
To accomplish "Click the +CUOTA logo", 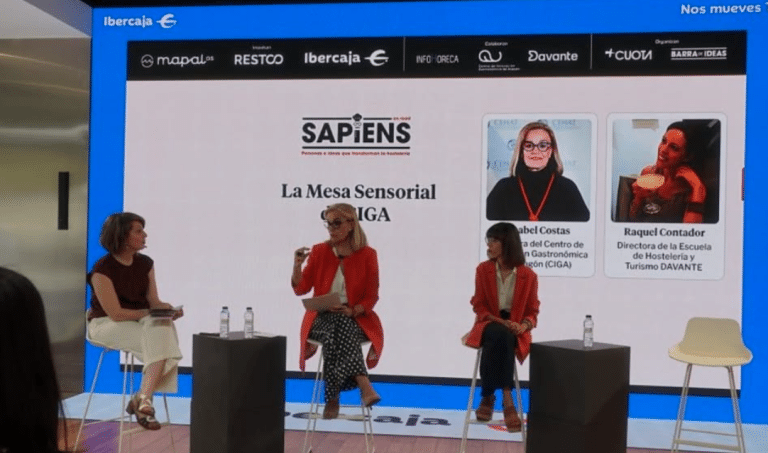I will pos(628,54).
